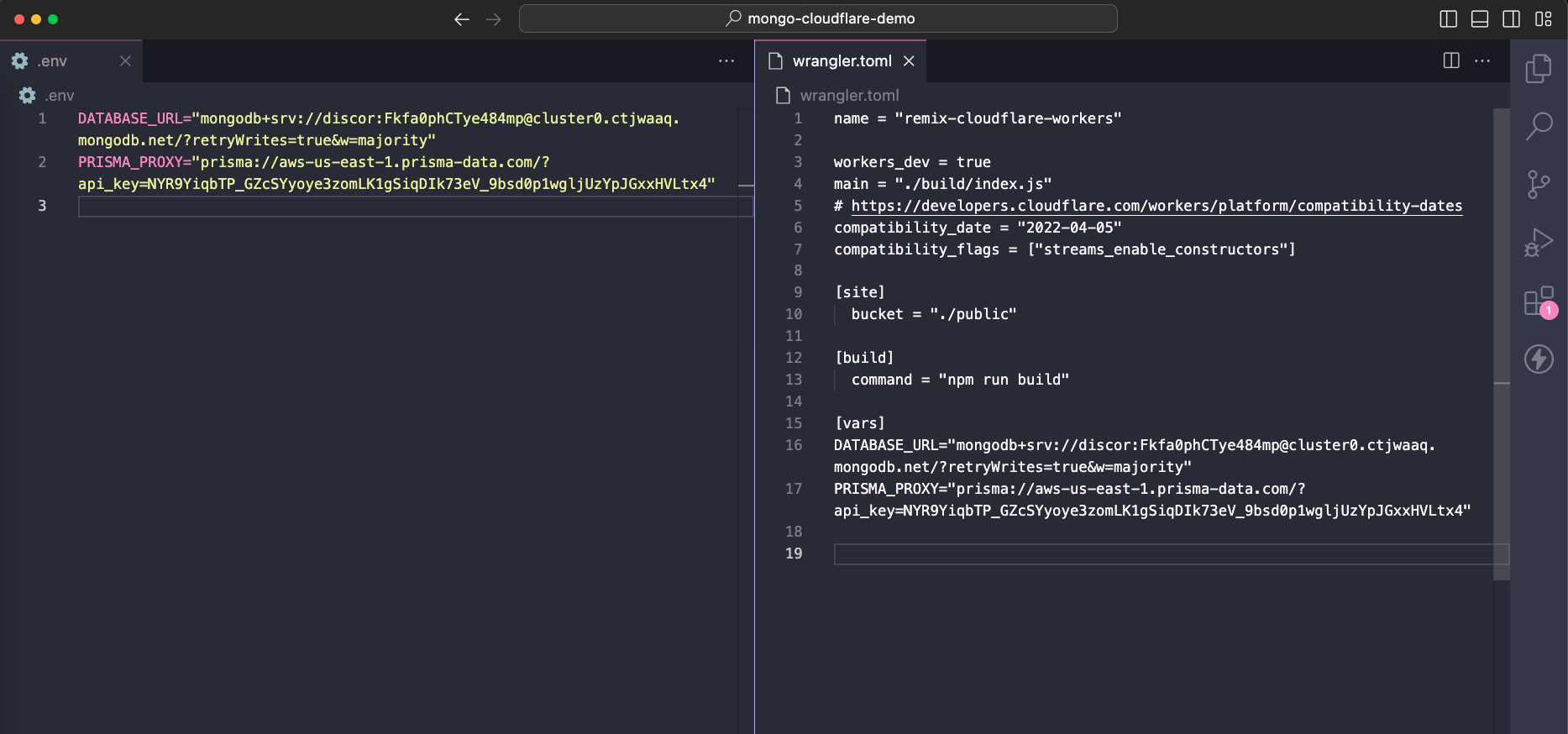
Task: Click the compatibility_date line
Action: (x=978, y=228)
